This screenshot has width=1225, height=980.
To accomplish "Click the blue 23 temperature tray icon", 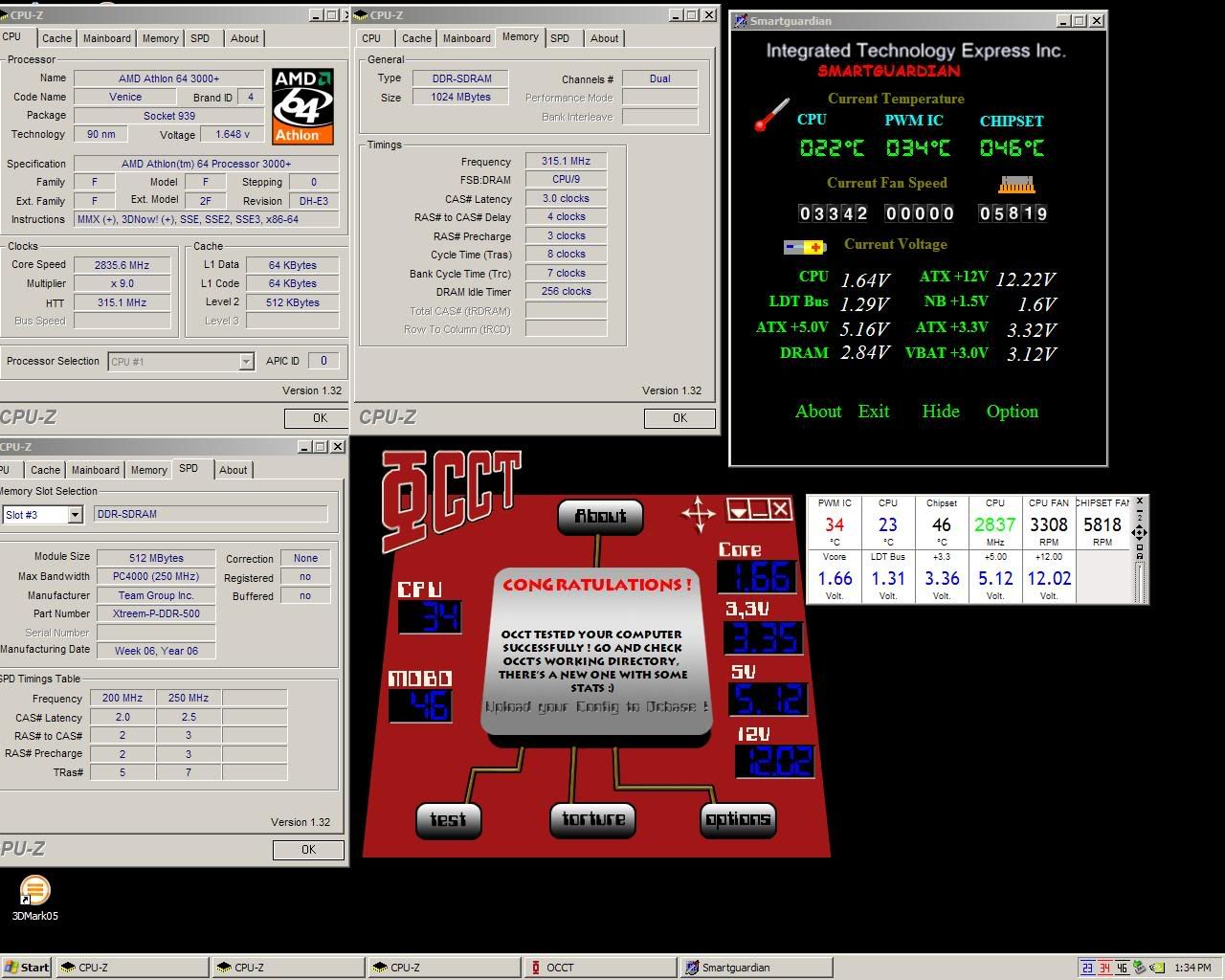I will pyautogui.click(x=1087, y=968).
